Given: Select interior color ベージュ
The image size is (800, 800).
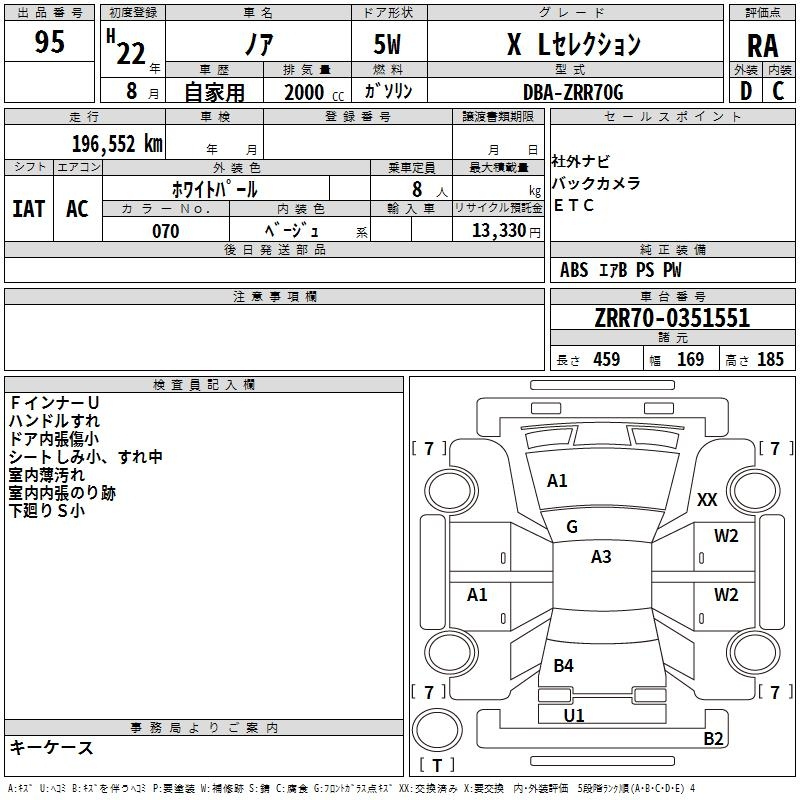Looking at the screenshot, I should click(x=291, y=231).
